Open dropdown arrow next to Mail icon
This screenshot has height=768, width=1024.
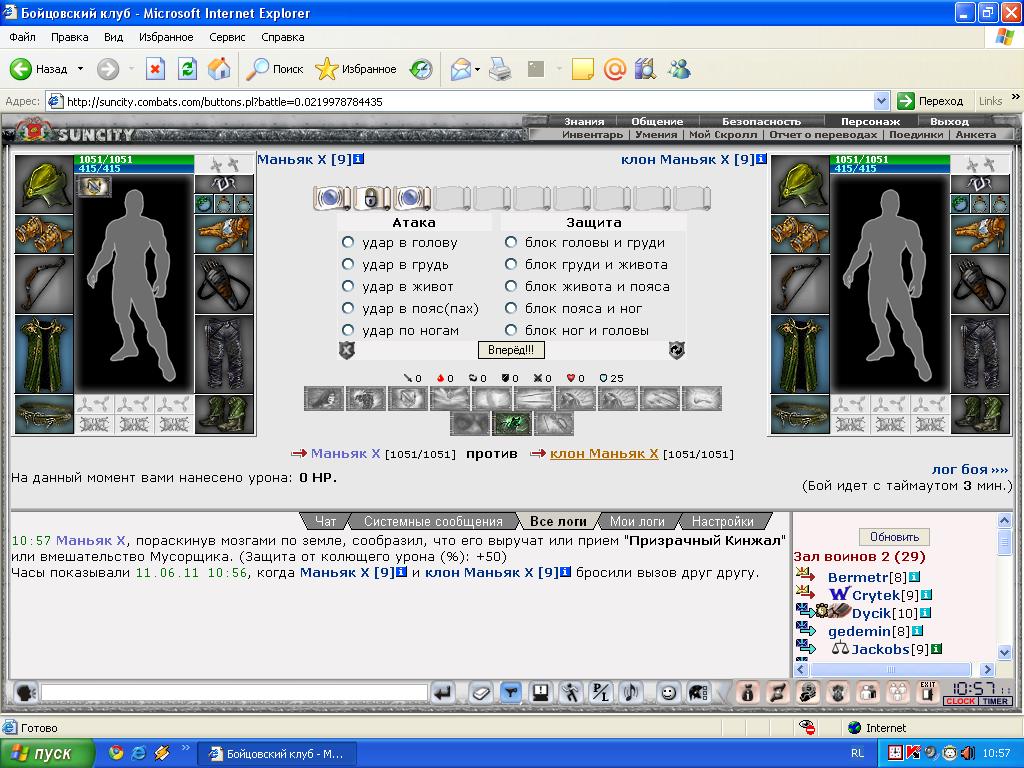pyautogui.click(x=477, y=69)
